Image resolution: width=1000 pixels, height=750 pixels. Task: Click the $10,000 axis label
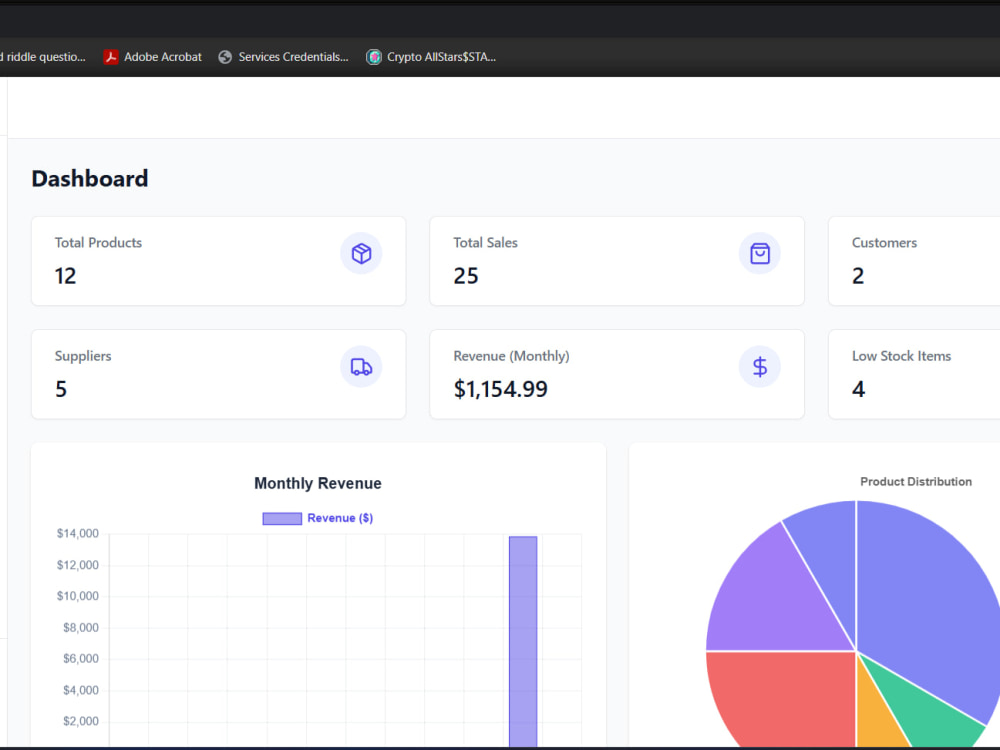[x=78, y=596]
